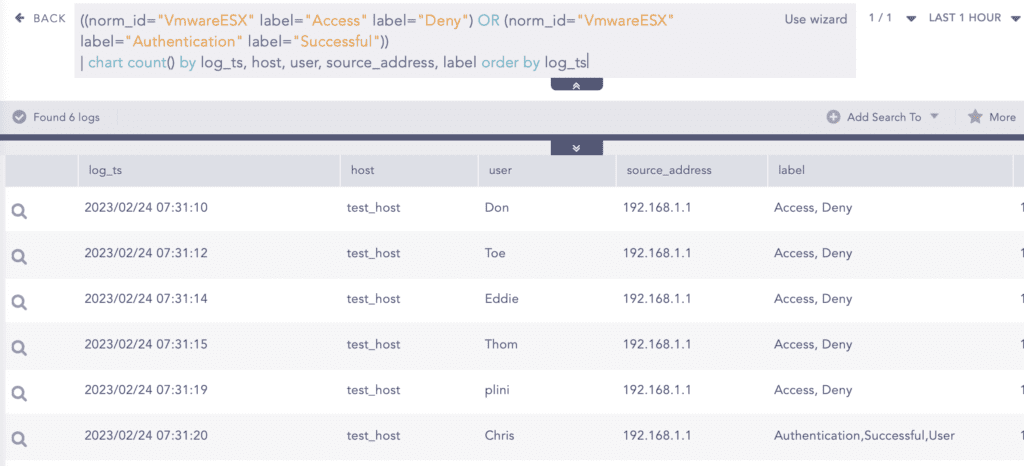Click the checkmark icon beside Found 6 logs
This screenshot has width=1024, height=466.
(19, 117)
